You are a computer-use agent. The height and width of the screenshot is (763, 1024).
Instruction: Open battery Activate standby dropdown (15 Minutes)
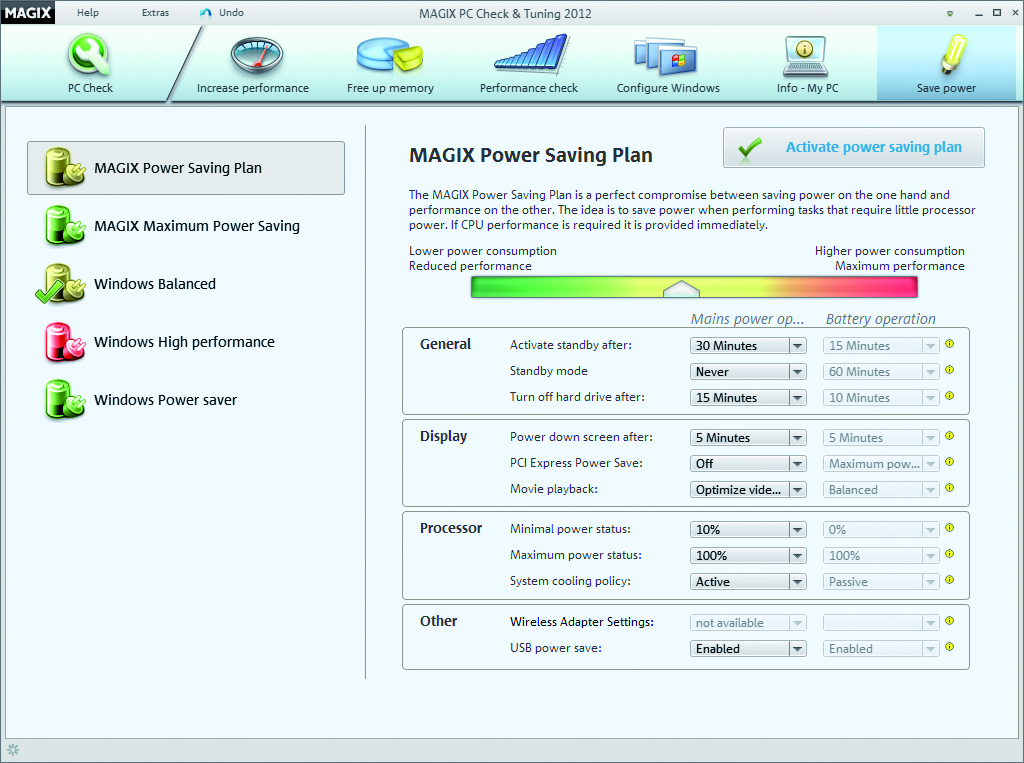coord(881,346)
